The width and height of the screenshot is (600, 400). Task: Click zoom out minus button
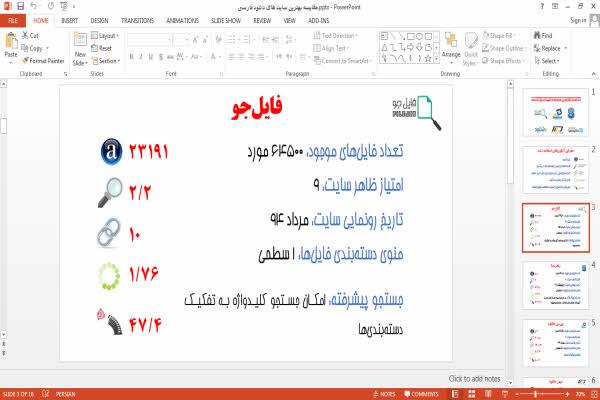[x=517, y=394]
